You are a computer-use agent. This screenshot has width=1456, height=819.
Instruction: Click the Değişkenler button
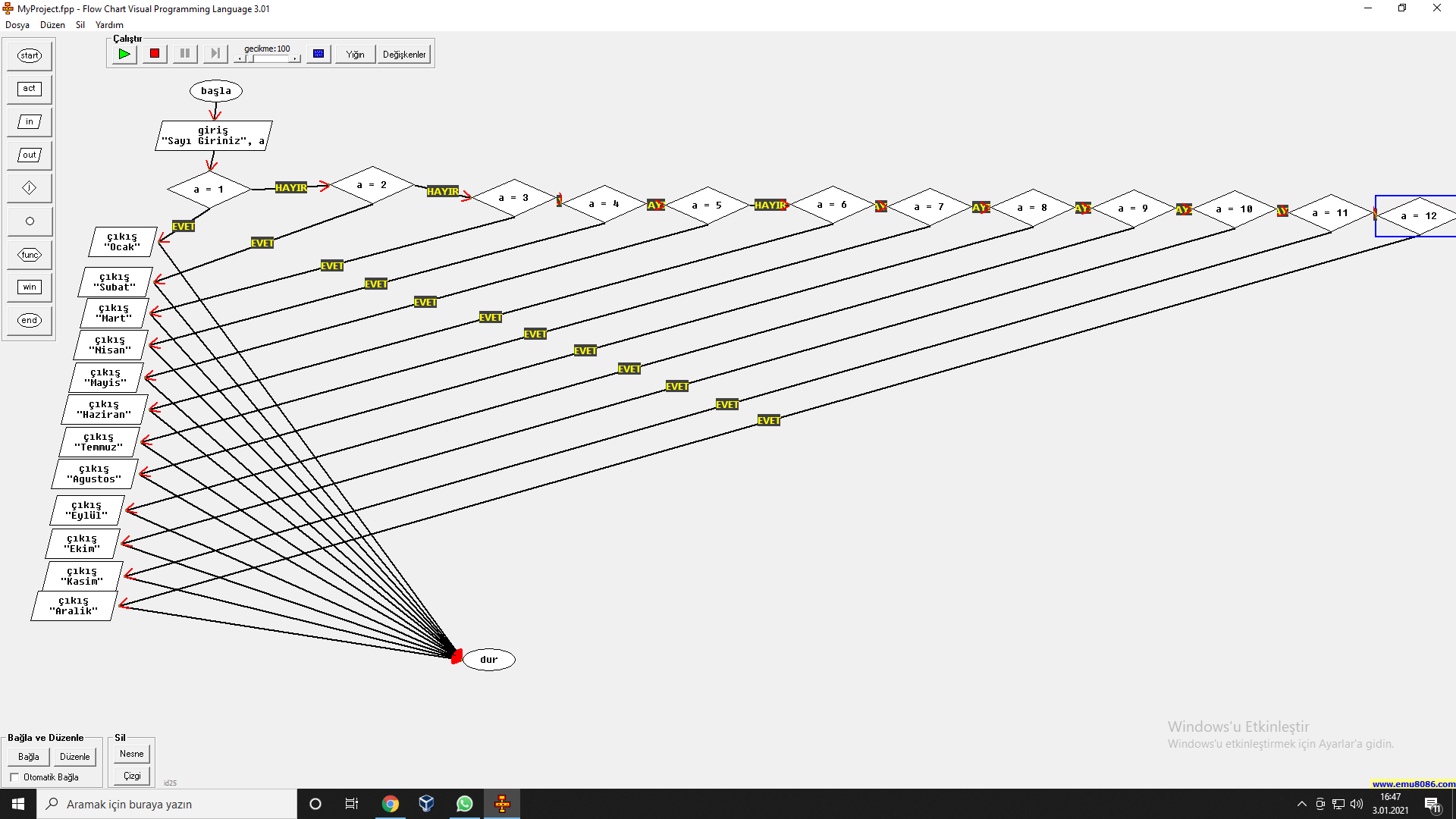[x=404, y=55]
